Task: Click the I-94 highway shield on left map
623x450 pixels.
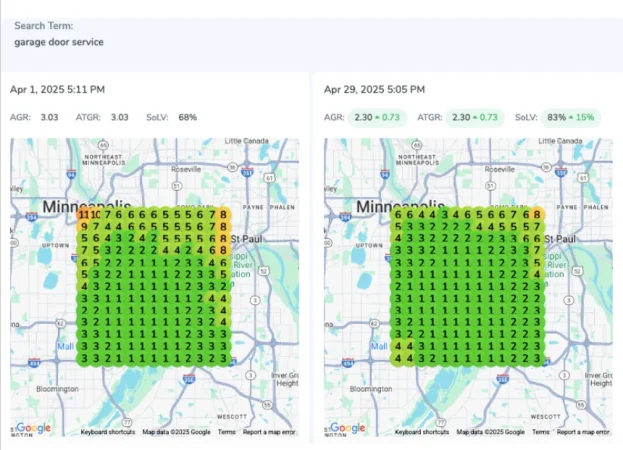Action: pos(71,174)
